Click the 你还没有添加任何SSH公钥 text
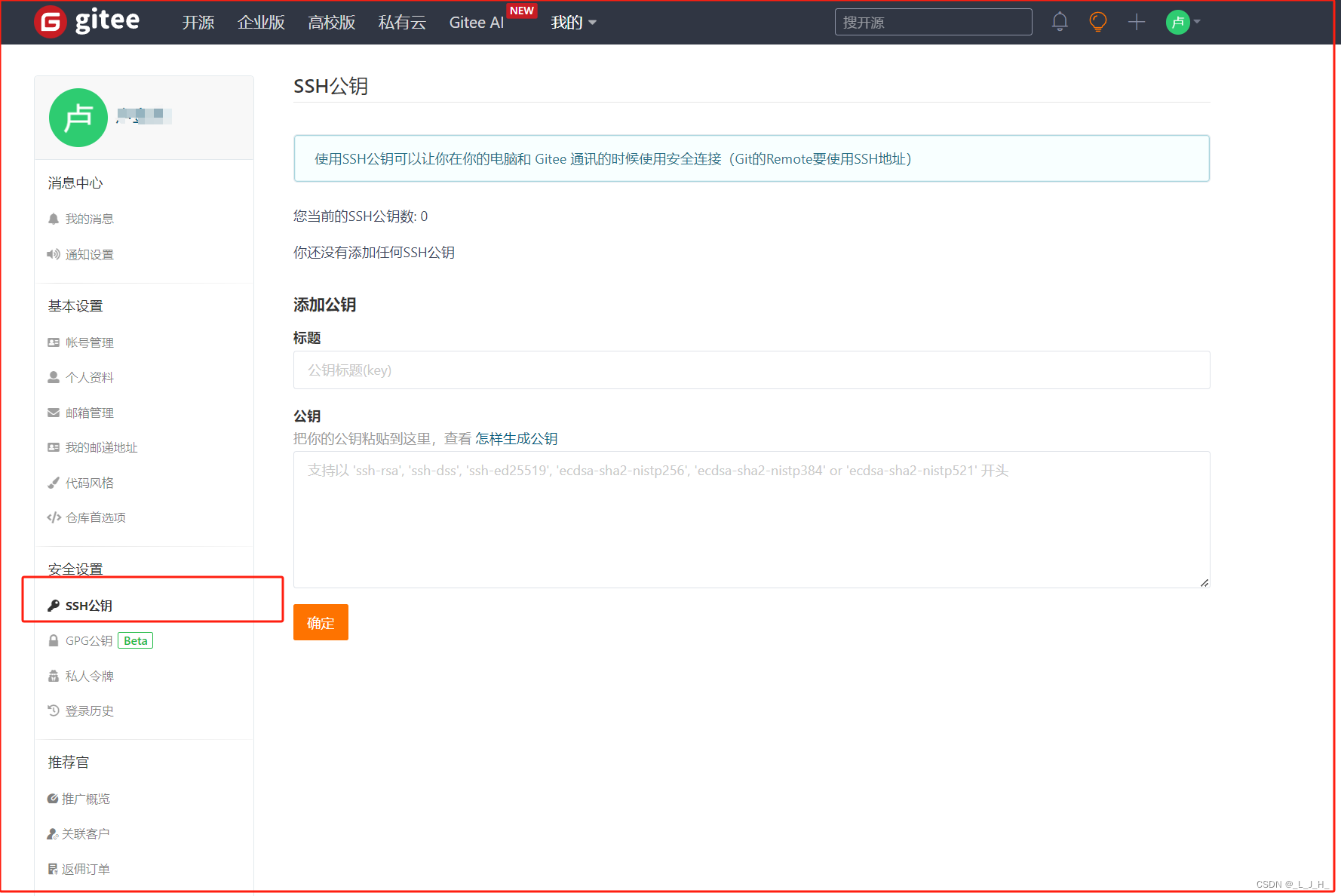 (374, 253)
